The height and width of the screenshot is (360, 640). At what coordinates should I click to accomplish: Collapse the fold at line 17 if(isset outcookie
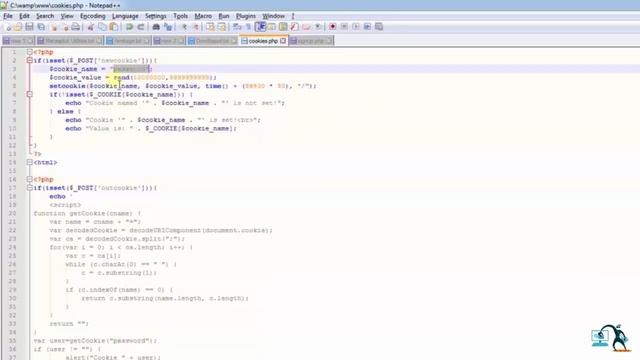point(29,188)
